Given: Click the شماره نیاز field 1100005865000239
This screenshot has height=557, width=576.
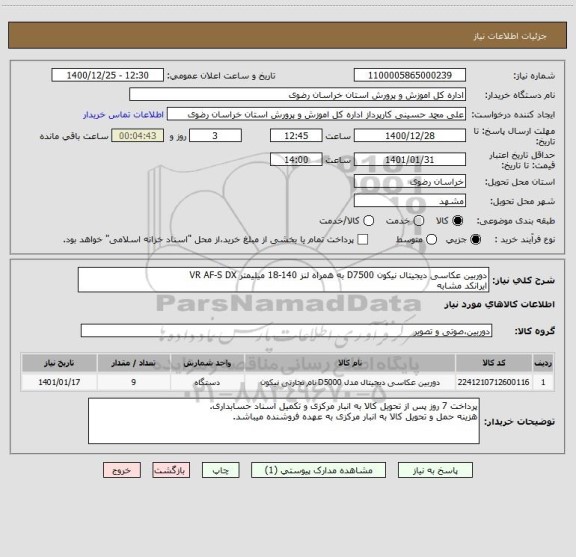Looking at the screenshot, I should pos(410,75).
